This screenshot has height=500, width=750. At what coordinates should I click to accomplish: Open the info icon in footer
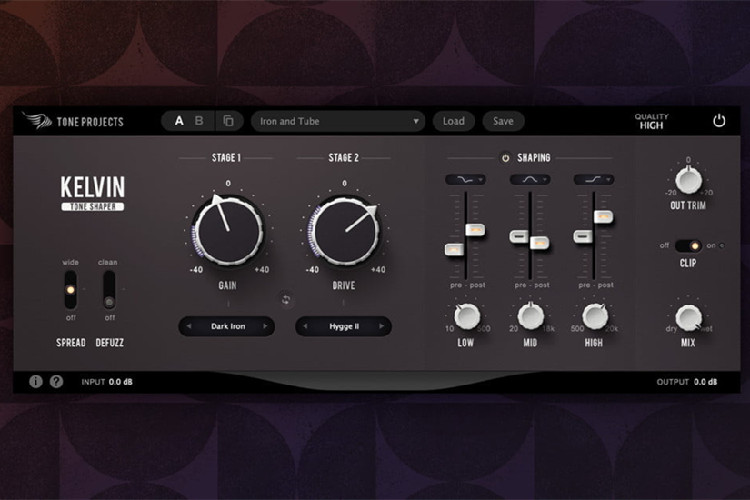pos(36,381)
